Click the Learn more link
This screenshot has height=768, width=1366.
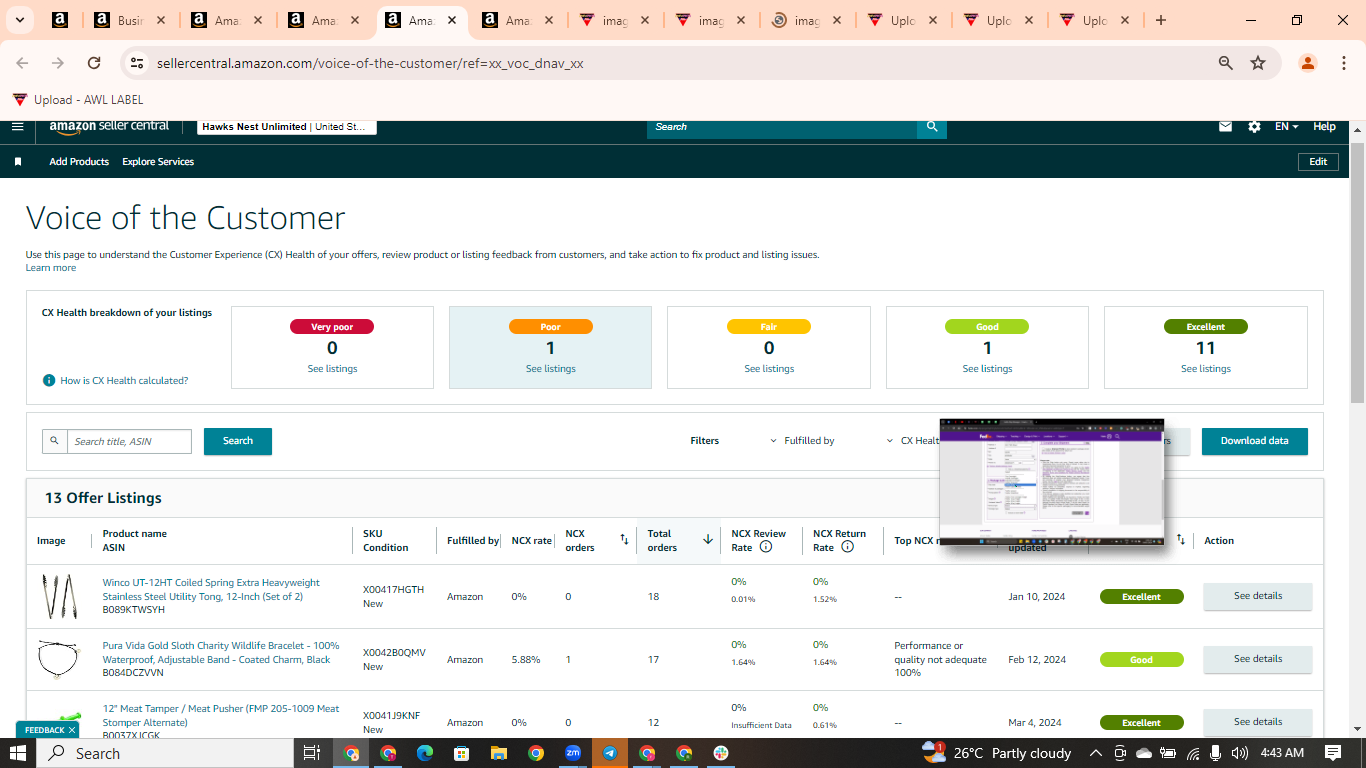pyautogui.click(x=51, y=268)
